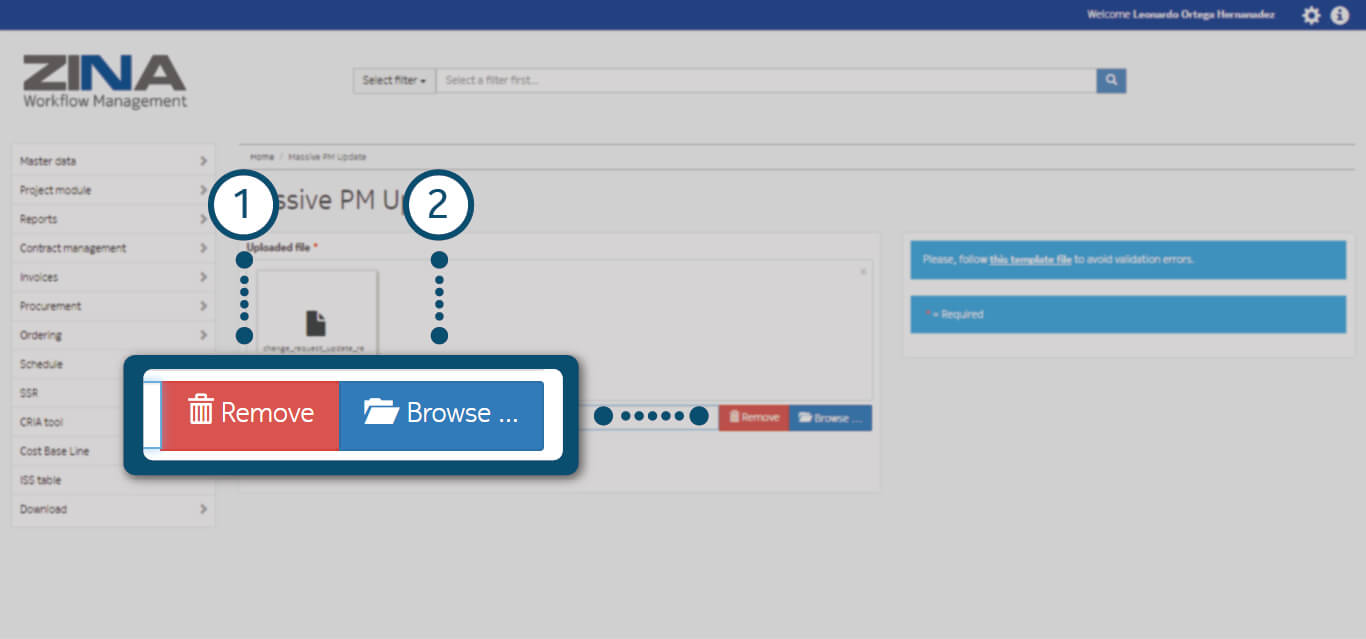Expand the Master data menu chevron

[x=203, y=161]
